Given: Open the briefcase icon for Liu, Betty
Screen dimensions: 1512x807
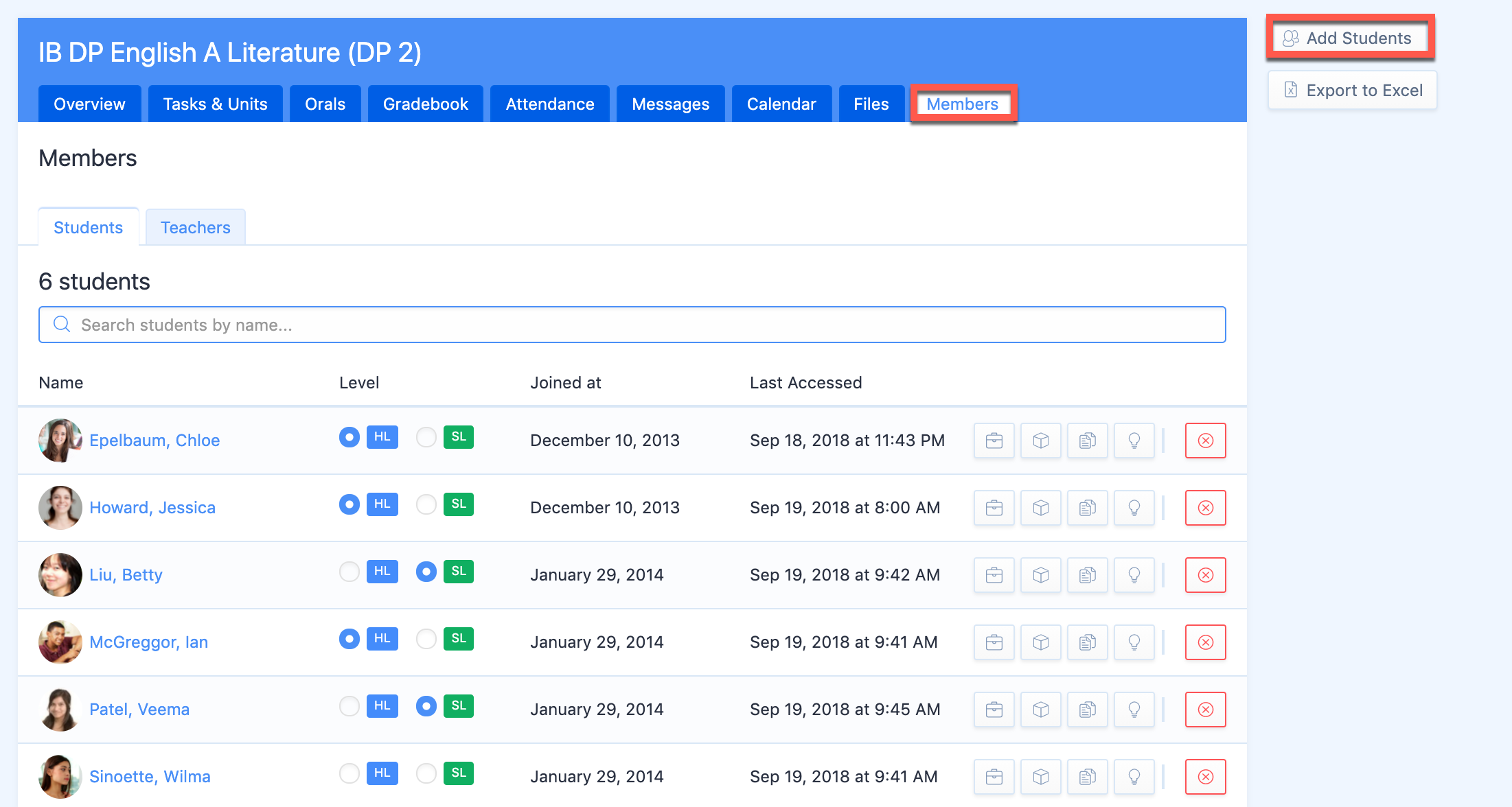Looking at the screenshot, I should click(x=994, y=575).
